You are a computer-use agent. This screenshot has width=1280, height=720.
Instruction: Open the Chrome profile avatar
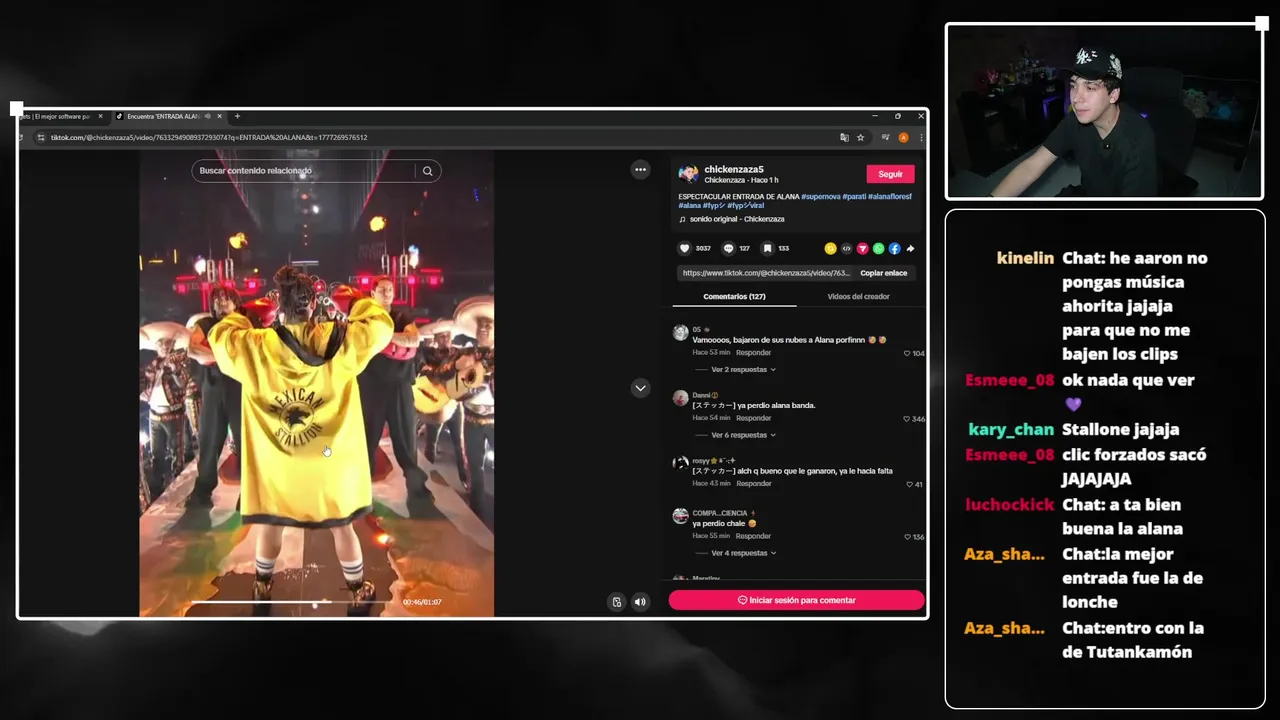click(903, 138)
